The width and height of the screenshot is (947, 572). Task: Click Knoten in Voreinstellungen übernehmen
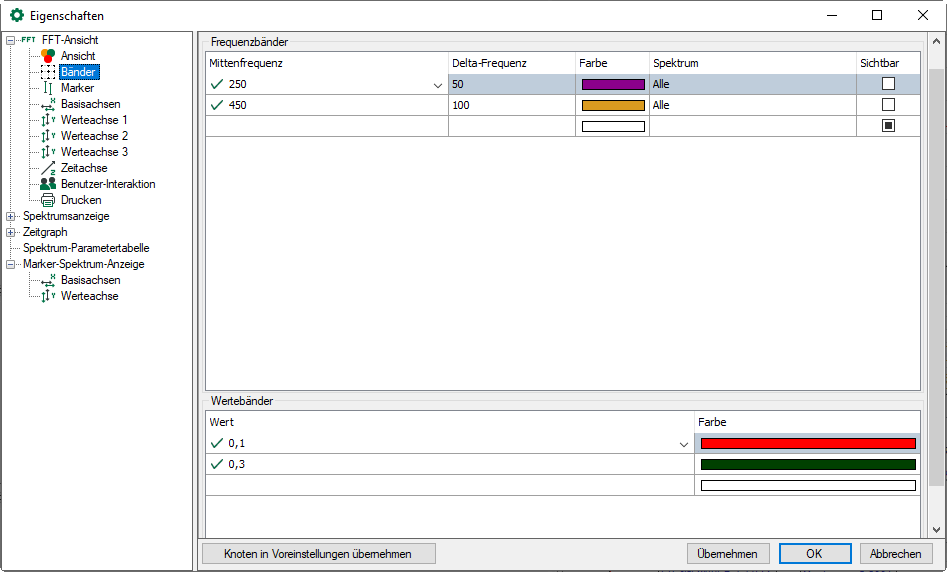(x=318, y=554)
